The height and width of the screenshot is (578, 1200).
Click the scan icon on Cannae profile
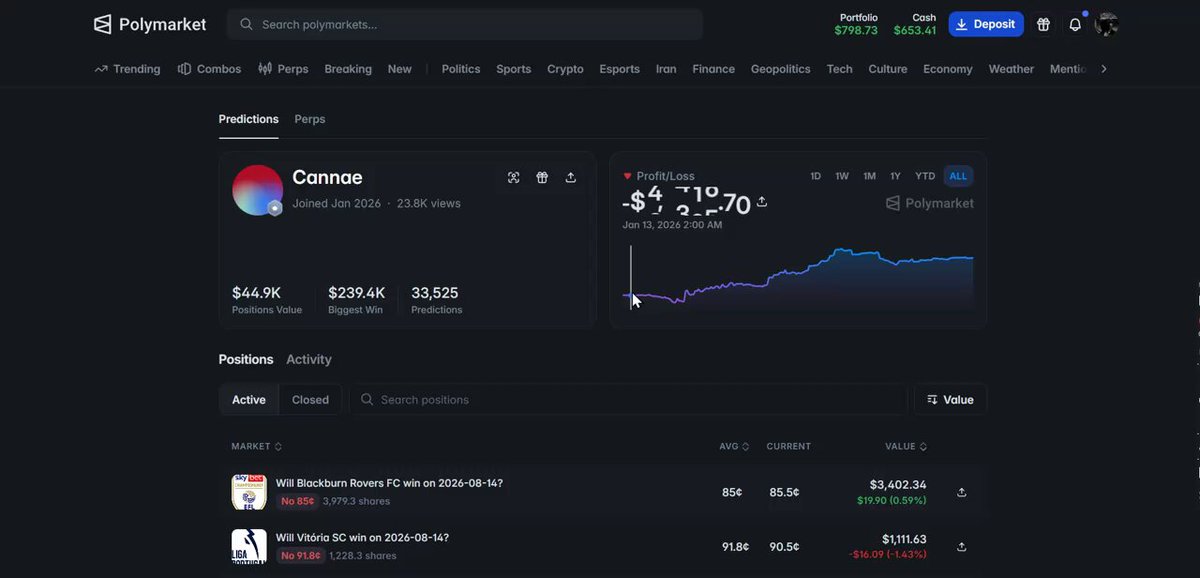pyautogui.click(x=513, y=177)
